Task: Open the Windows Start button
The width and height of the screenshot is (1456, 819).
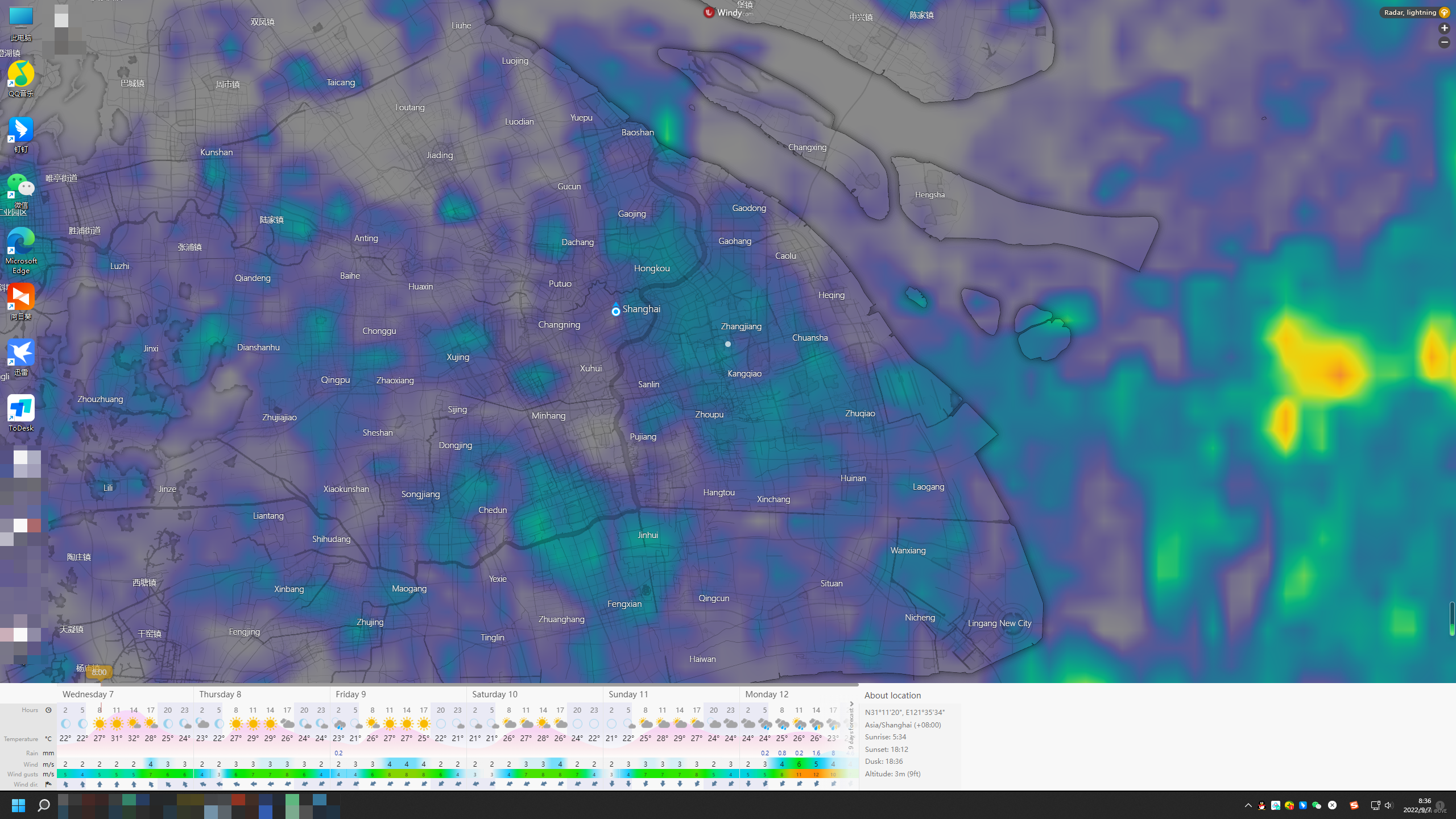Action: tap(18, 805)
